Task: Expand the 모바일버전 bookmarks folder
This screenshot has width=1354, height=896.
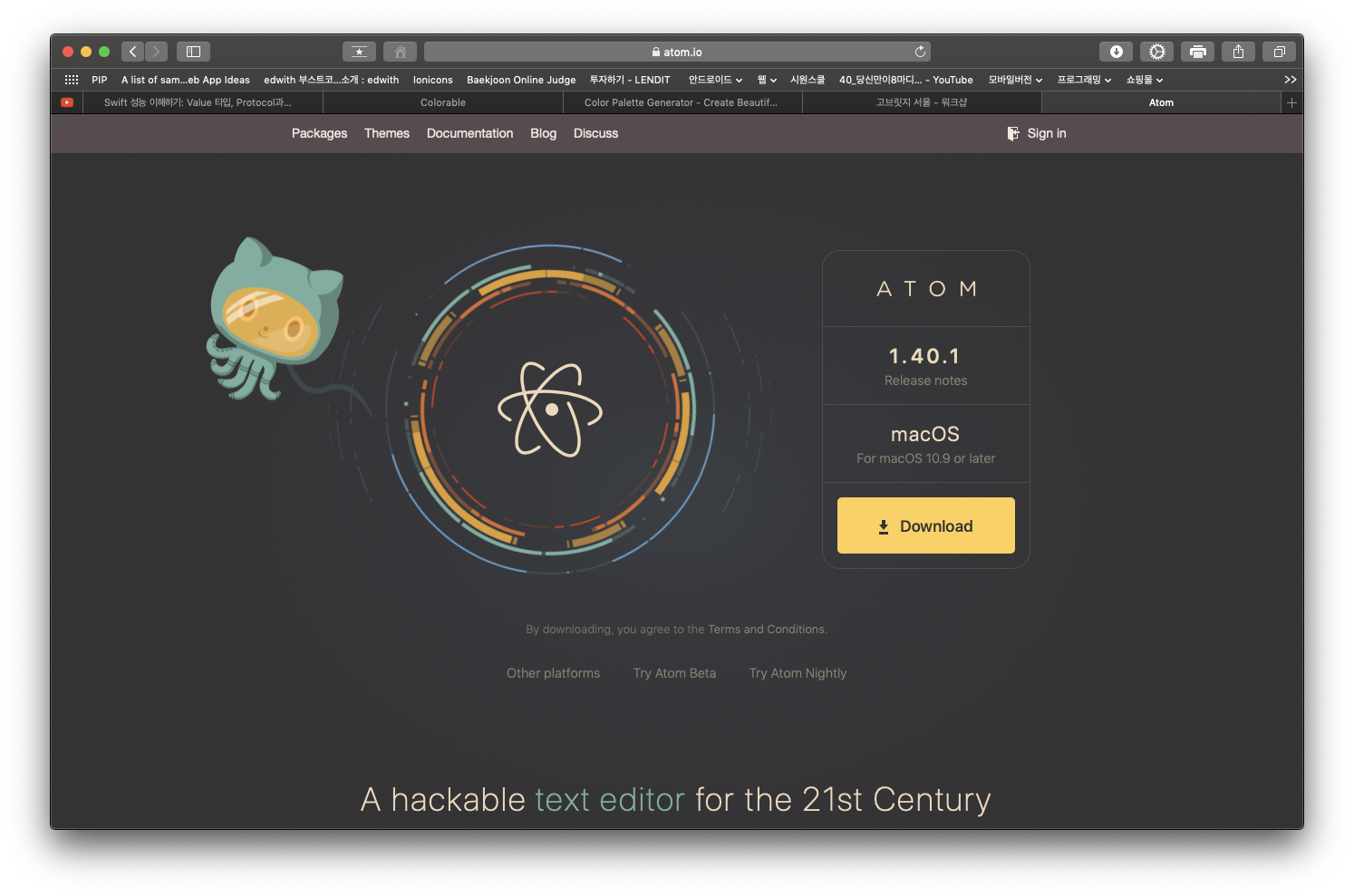Action: coord(1015,80)
